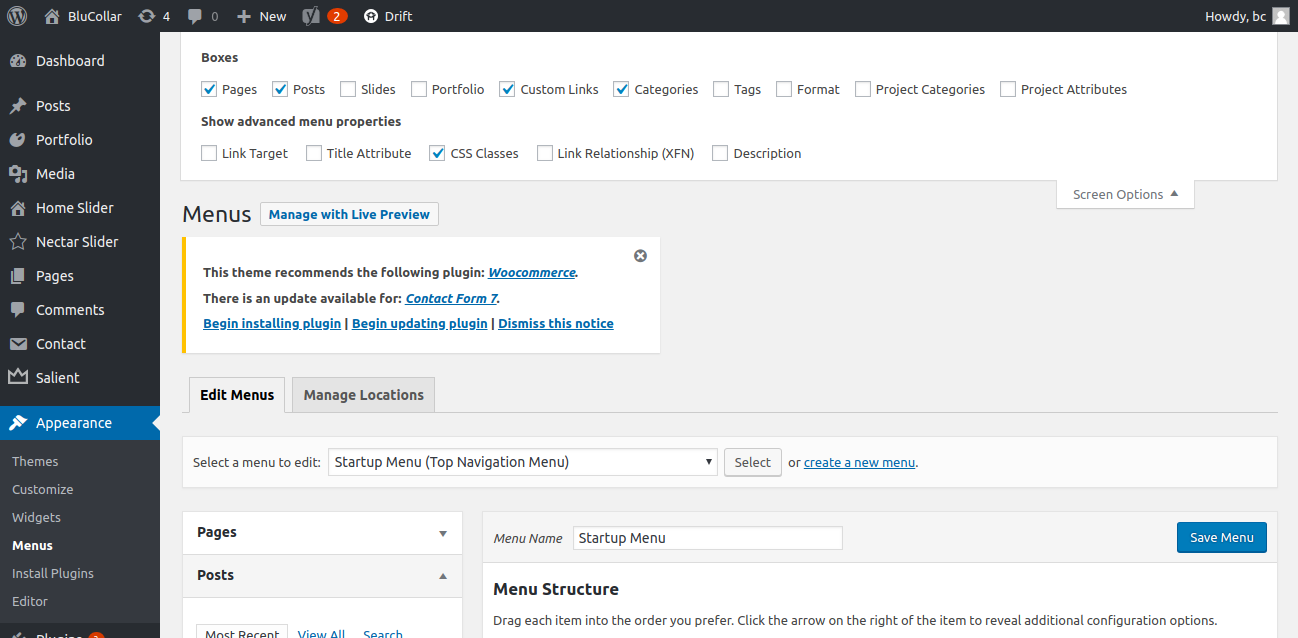
Task: Expand the Pages metabox
Action: tap(443, 533)
